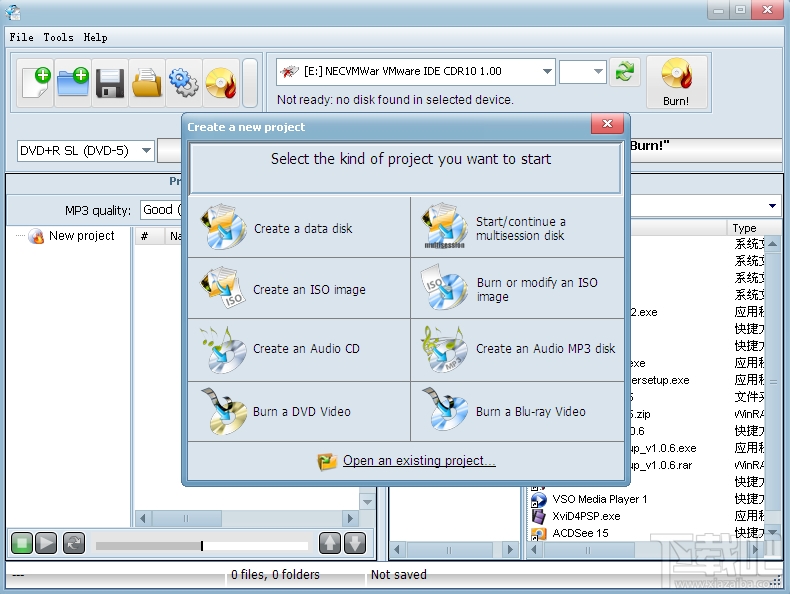The width and height of the screenshot is (790, 594).
Task: Move item down with arrow button
Action: [355, 543]
